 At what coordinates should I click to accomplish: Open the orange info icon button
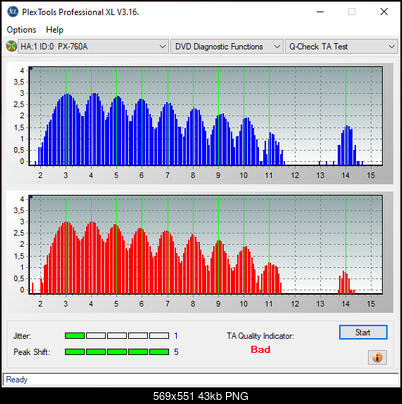(377, 358)
